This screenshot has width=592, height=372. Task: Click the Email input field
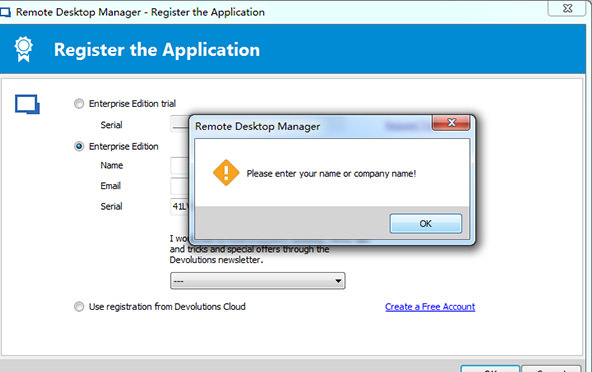[180, 186]
